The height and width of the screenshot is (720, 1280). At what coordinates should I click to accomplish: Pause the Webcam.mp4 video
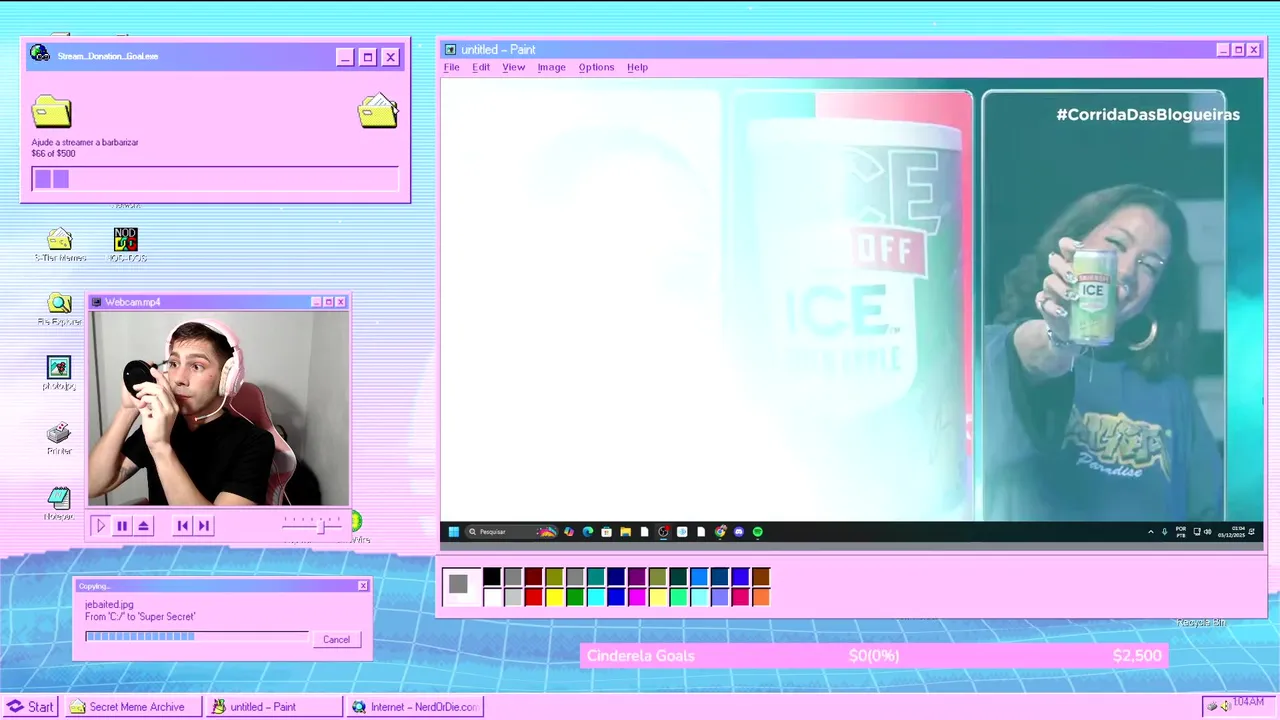tap(122, 525)
